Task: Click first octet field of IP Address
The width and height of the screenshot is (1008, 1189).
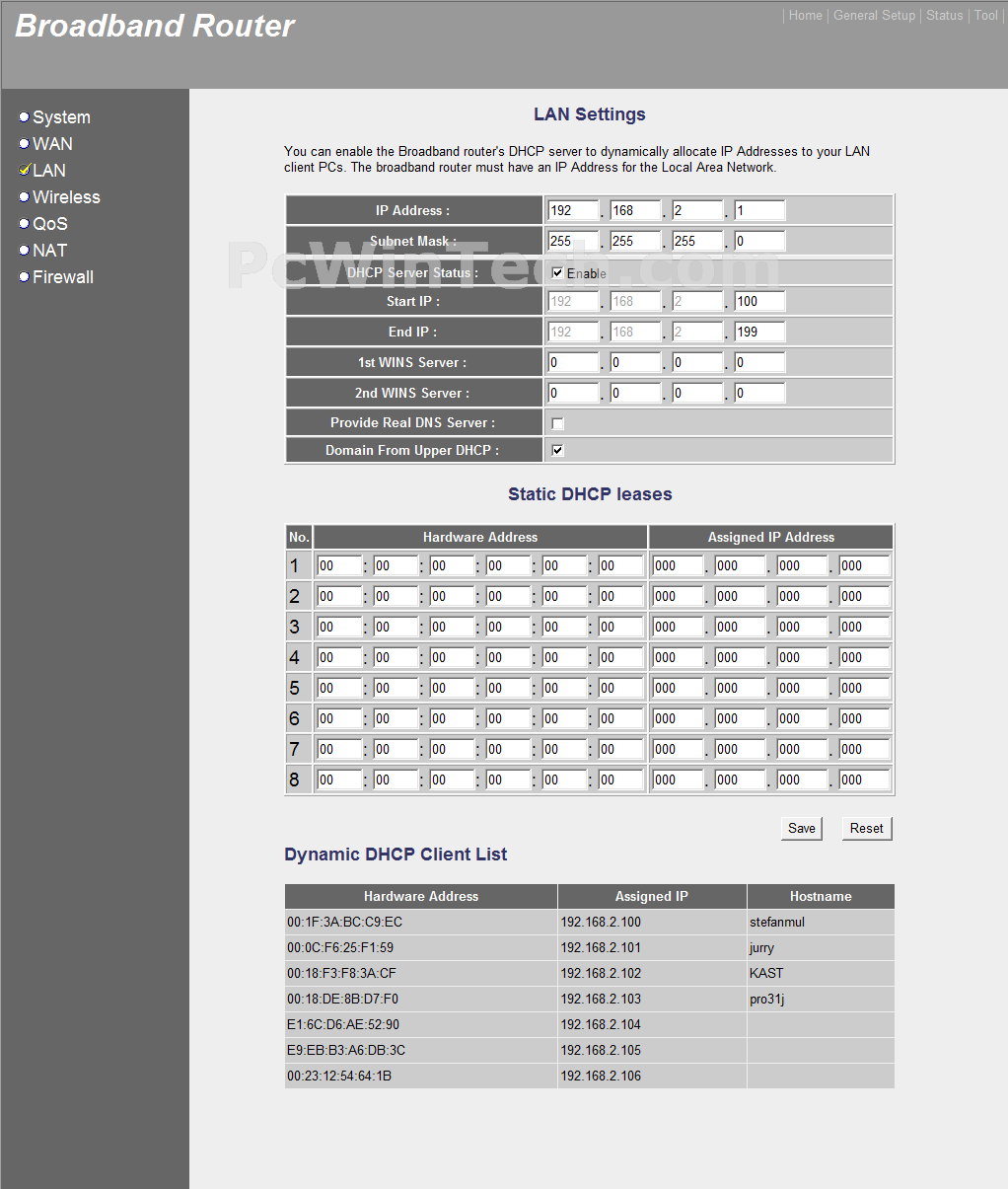Action: coord(573,210)
